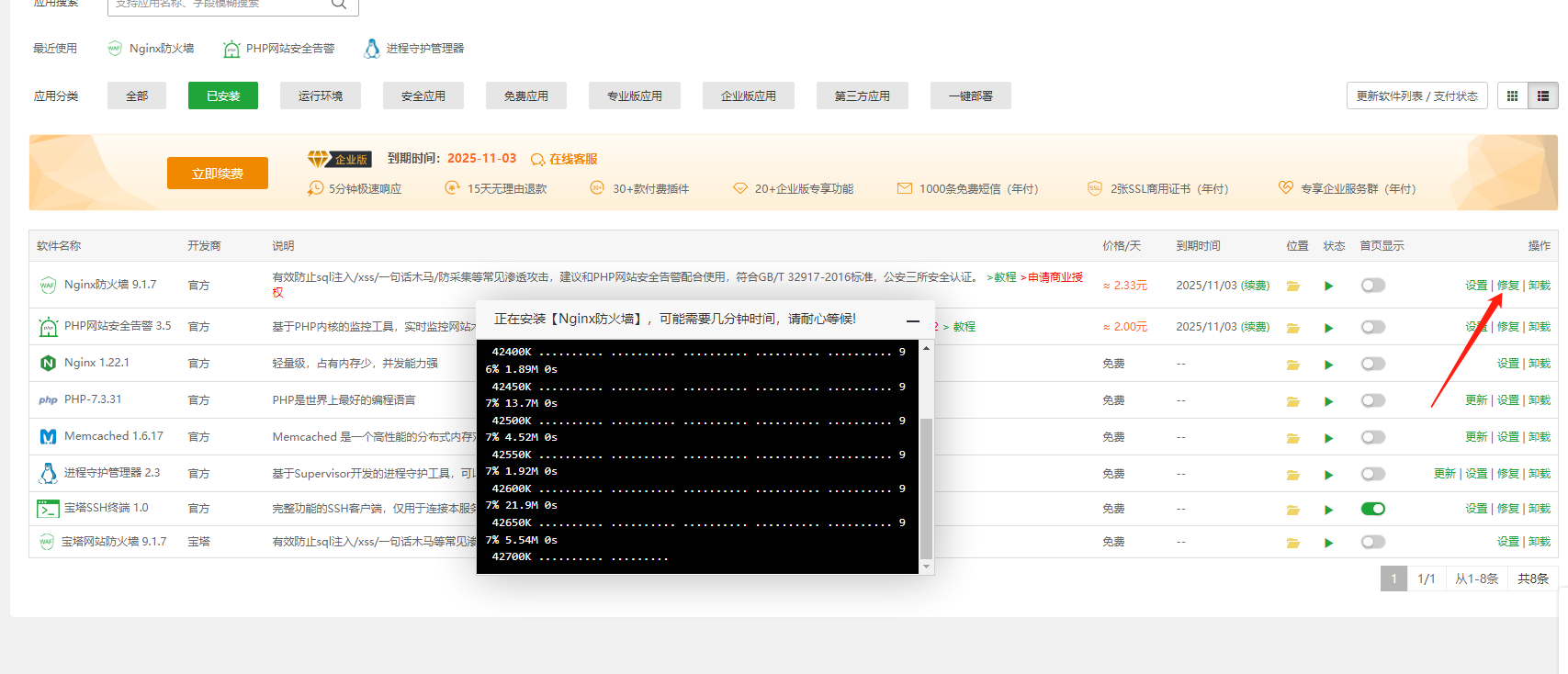The image size is (1568, 674).
Task: Click 更新 for Memcached
Action: (x=1476, y=437)
